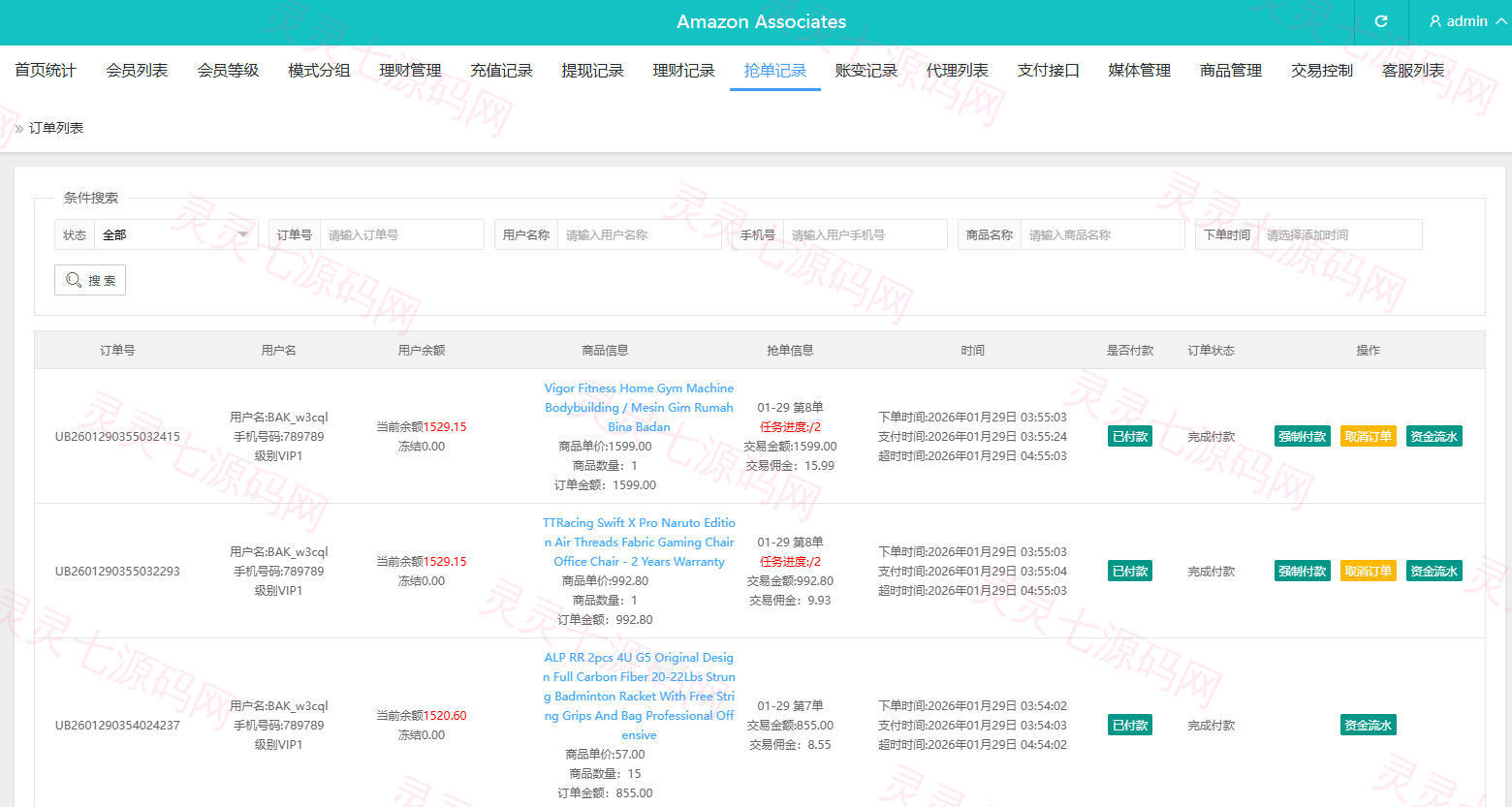This screenshot has width=1512, height=807.
Task: Open Vigor Fitness Home Gym Machine product link
Action: (639, 407)
